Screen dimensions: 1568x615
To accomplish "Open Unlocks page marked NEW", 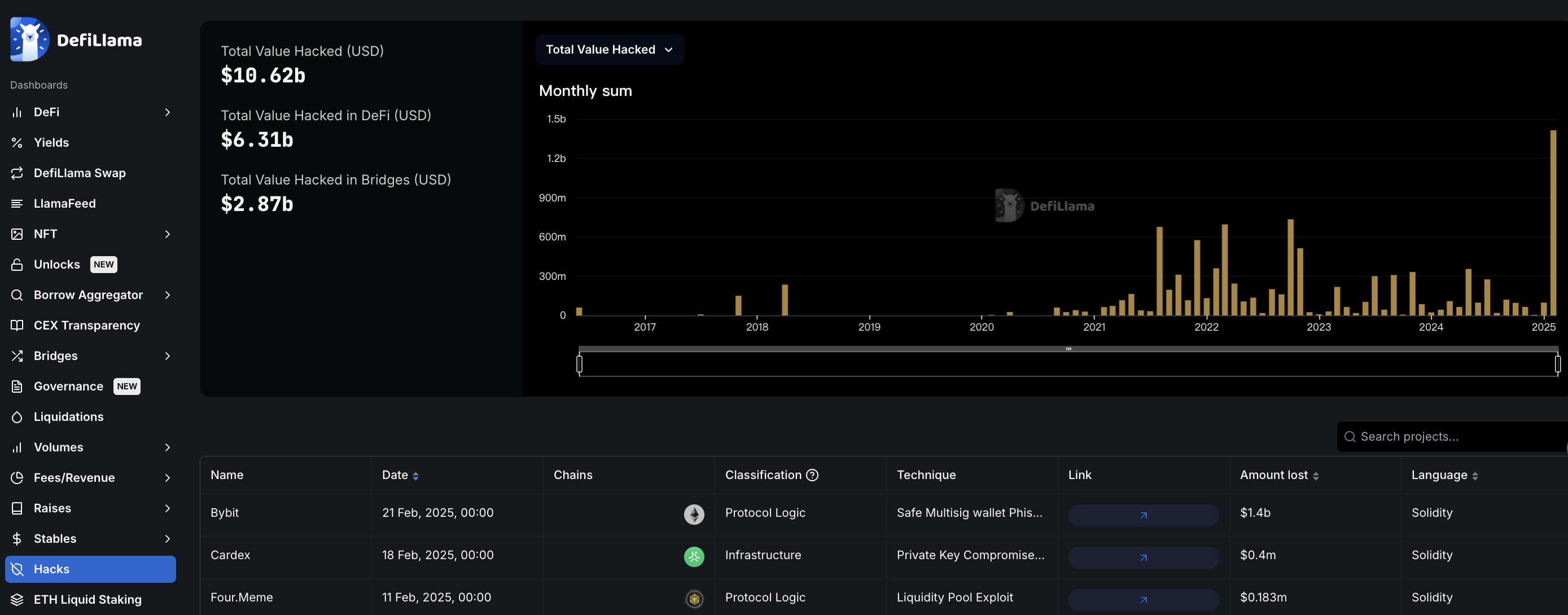I will coord(90,264).
